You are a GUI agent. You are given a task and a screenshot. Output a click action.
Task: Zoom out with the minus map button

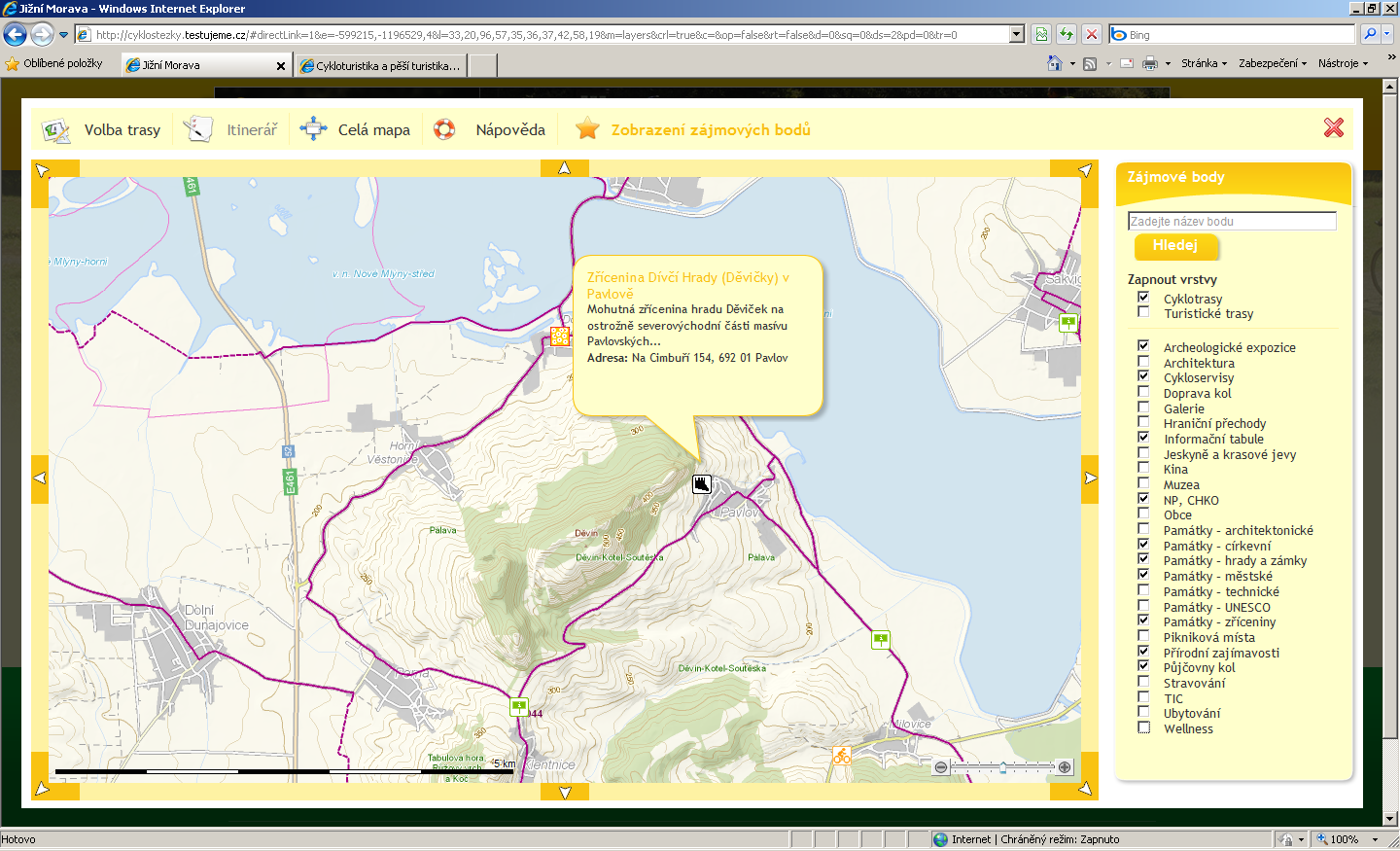tap(941, 767)
